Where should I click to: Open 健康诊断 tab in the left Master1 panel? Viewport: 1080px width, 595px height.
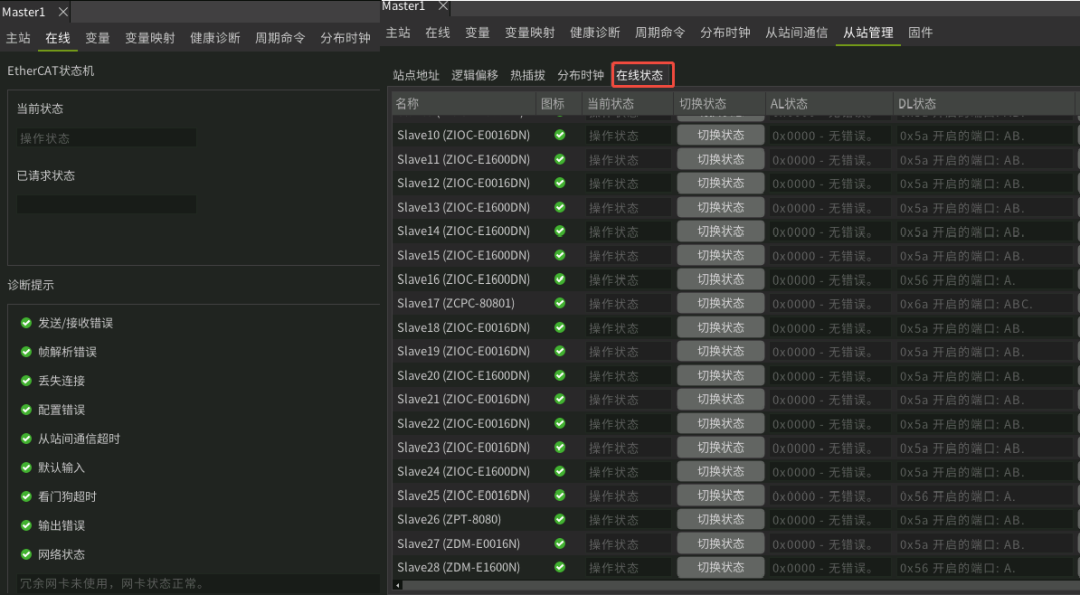point(215,38)
